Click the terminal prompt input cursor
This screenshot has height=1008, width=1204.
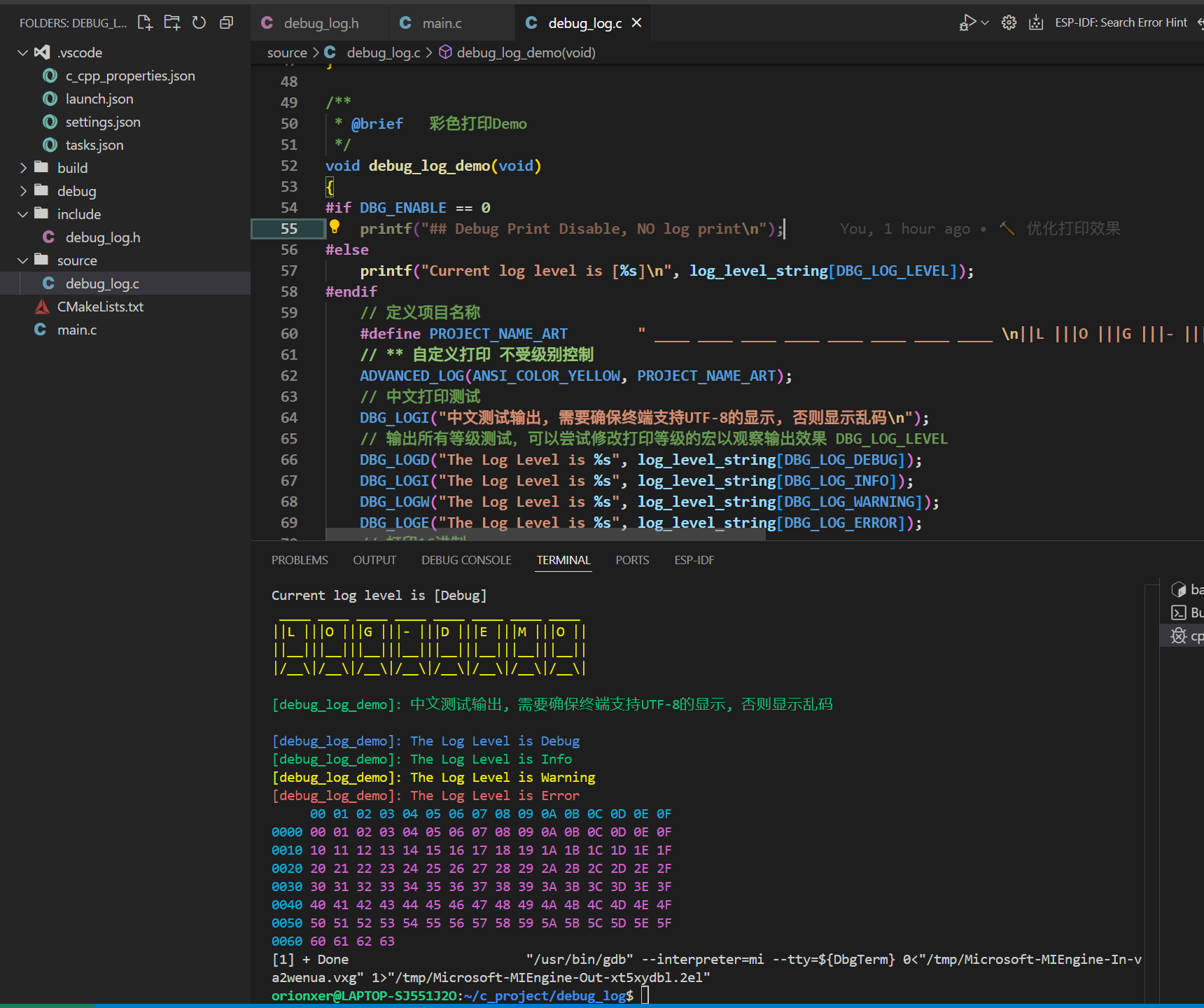[645, 995]
